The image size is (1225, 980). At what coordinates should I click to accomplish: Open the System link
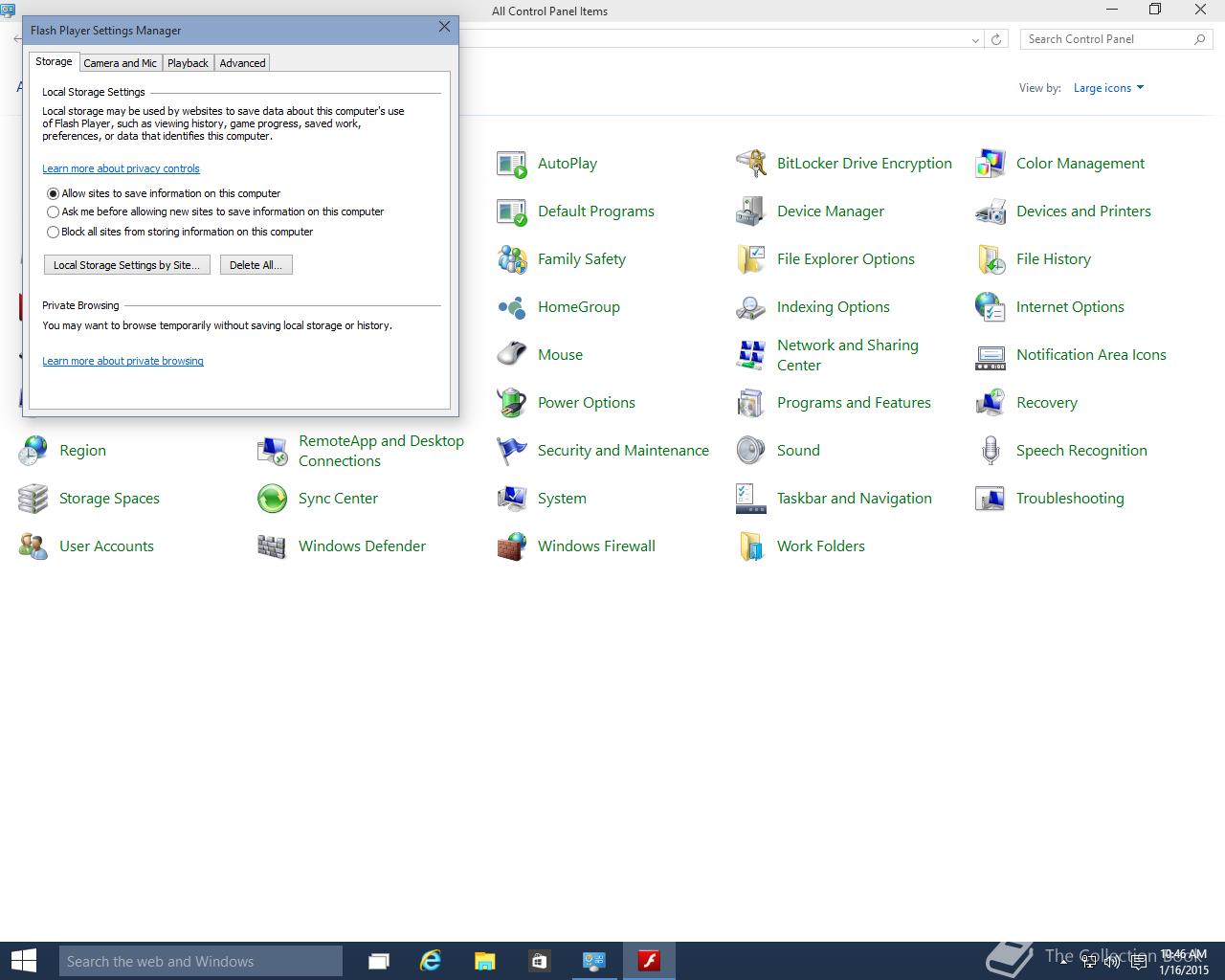[562, 499]
